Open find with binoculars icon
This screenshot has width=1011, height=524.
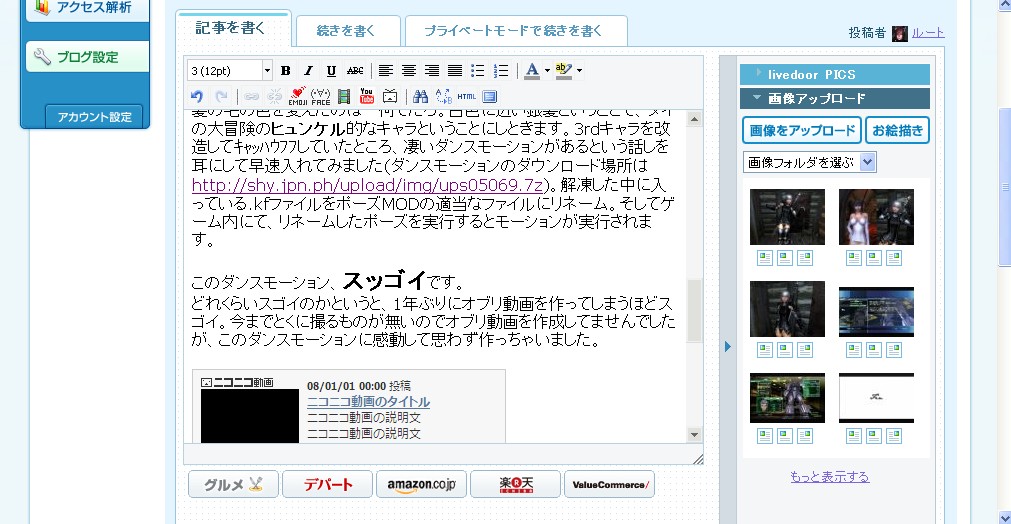[x=420, y=97]
